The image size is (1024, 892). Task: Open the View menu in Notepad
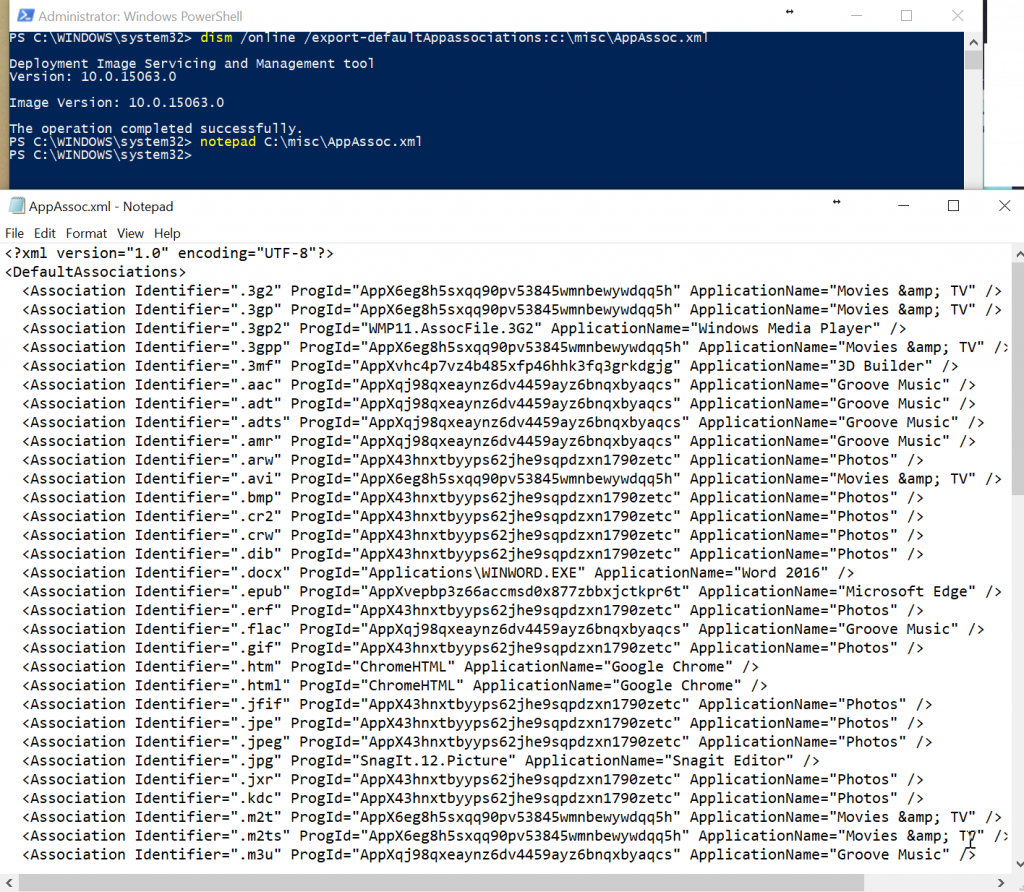[x=130, y=233]
